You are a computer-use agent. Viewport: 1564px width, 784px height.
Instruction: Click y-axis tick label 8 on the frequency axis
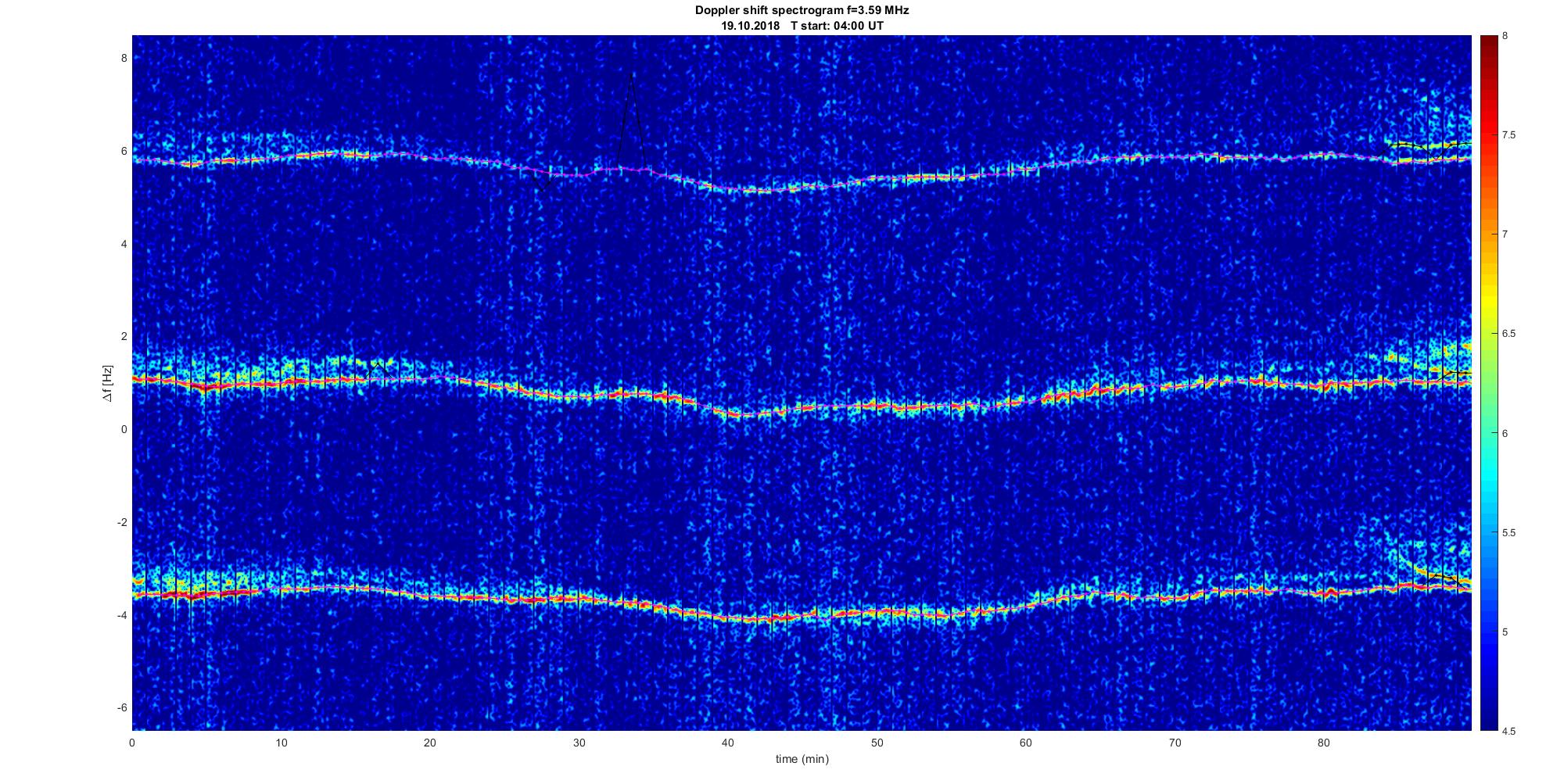(x=124, y=58)
